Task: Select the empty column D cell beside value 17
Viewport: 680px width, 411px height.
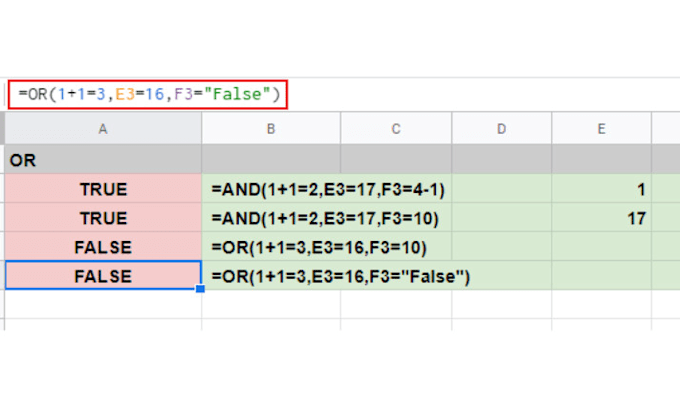Action: tap(501, 218)
